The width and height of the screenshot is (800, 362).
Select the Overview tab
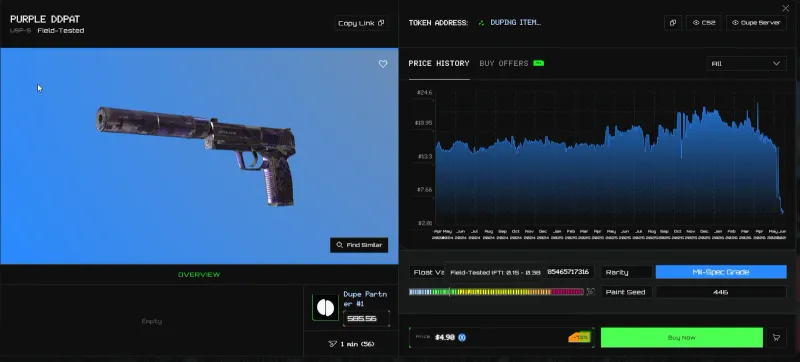(199, 275)
